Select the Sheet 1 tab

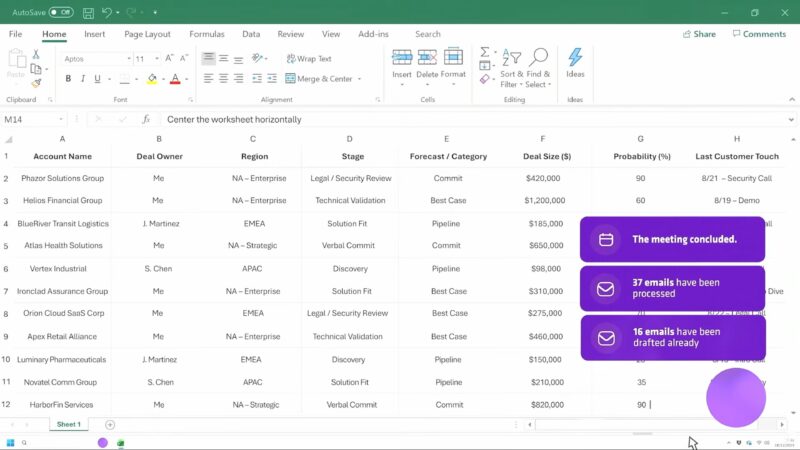tap(69, 424)
